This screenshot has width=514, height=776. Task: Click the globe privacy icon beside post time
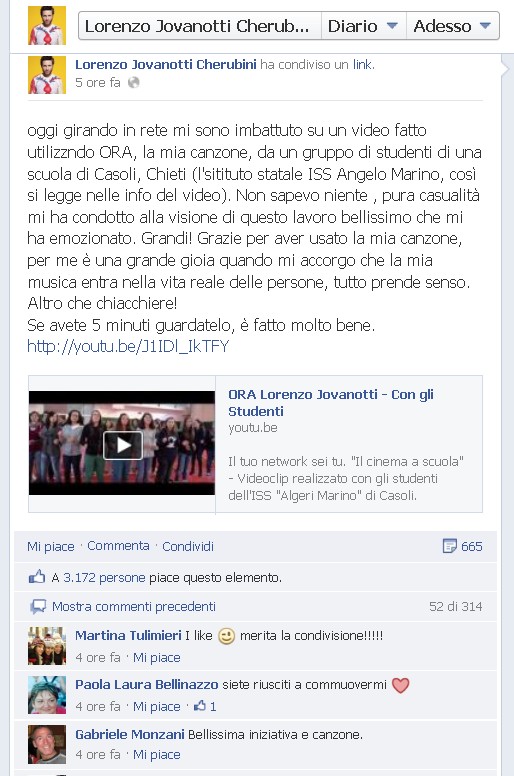click(134, 83)
